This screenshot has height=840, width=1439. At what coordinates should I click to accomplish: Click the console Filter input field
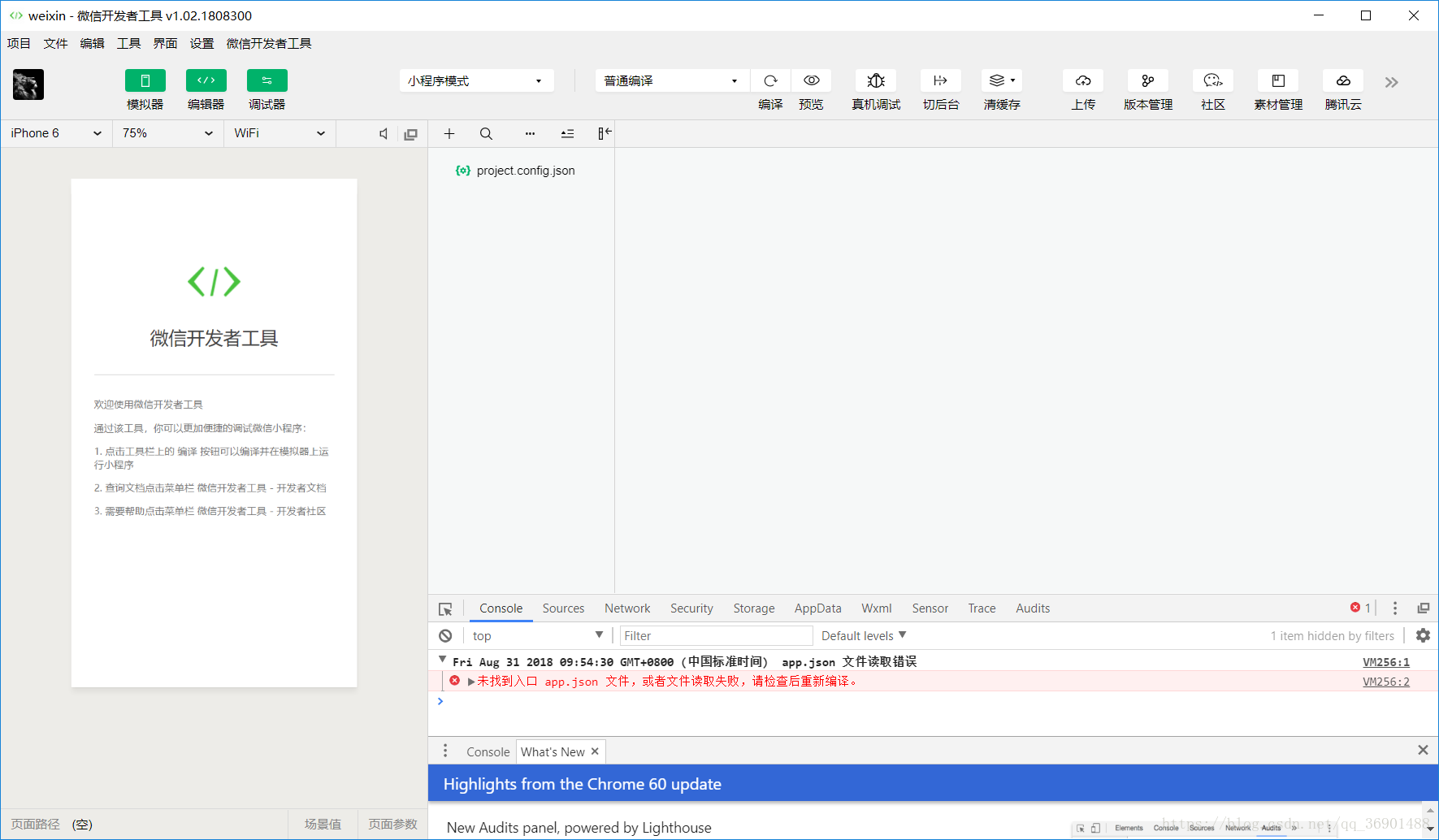(716, 636)
